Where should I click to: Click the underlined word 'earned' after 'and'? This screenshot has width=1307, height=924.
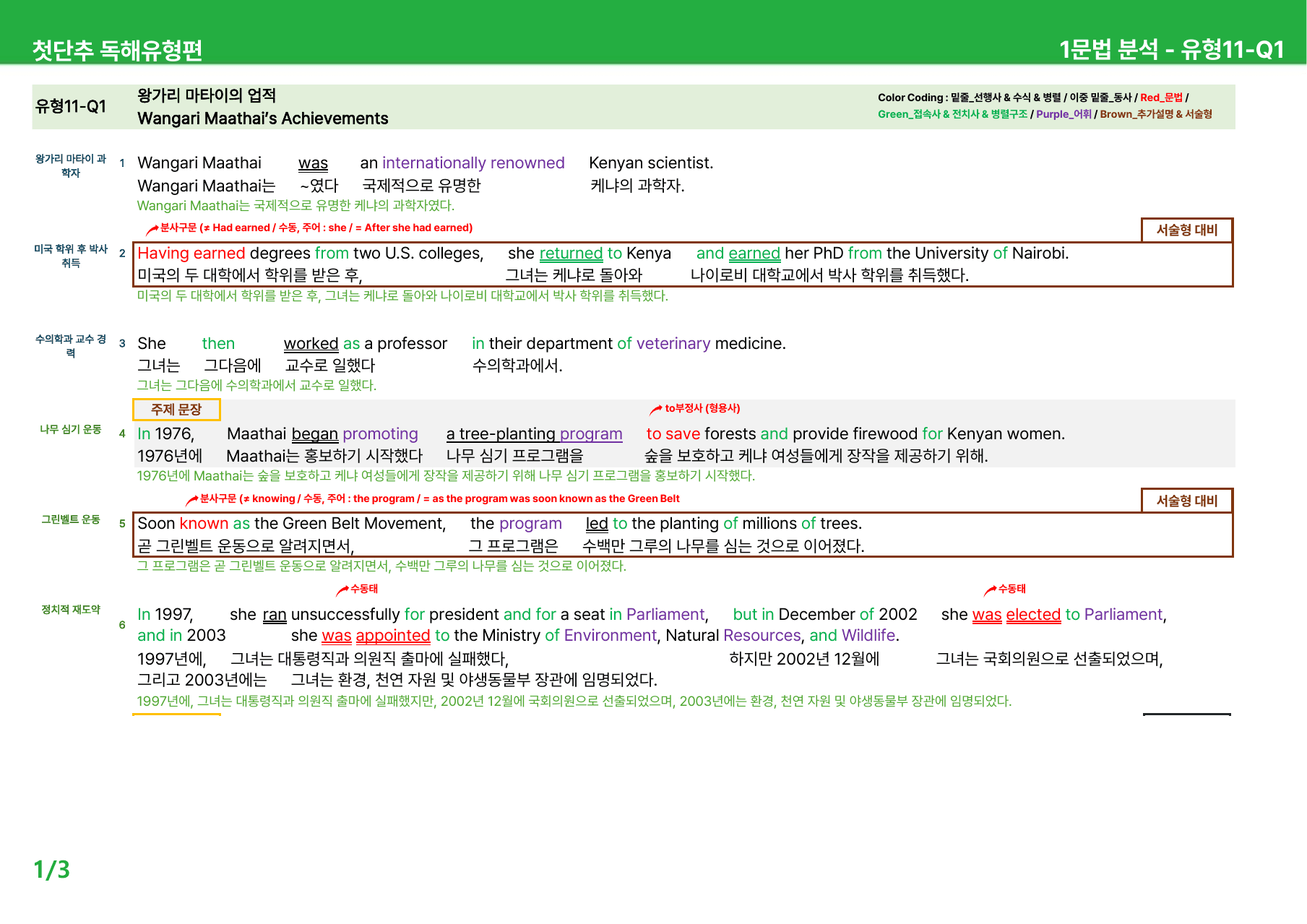pyautogui.click(x=754, y=254)
